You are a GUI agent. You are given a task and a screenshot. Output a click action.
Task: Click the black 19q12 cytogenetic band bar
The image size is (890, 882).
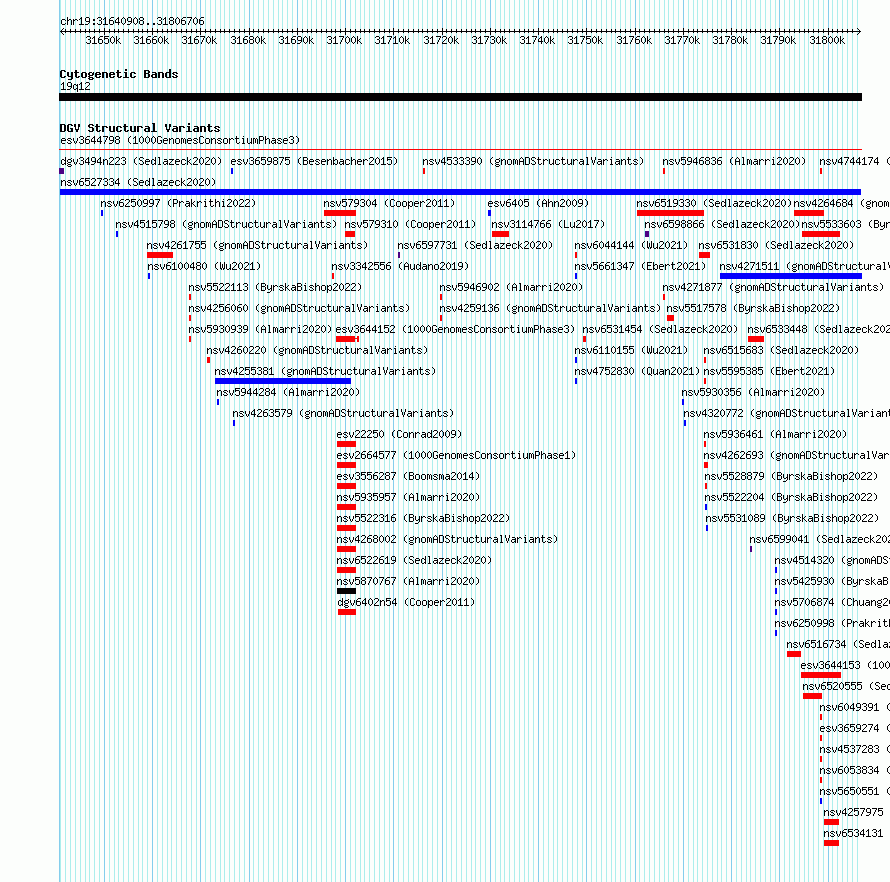click(460, 97)
